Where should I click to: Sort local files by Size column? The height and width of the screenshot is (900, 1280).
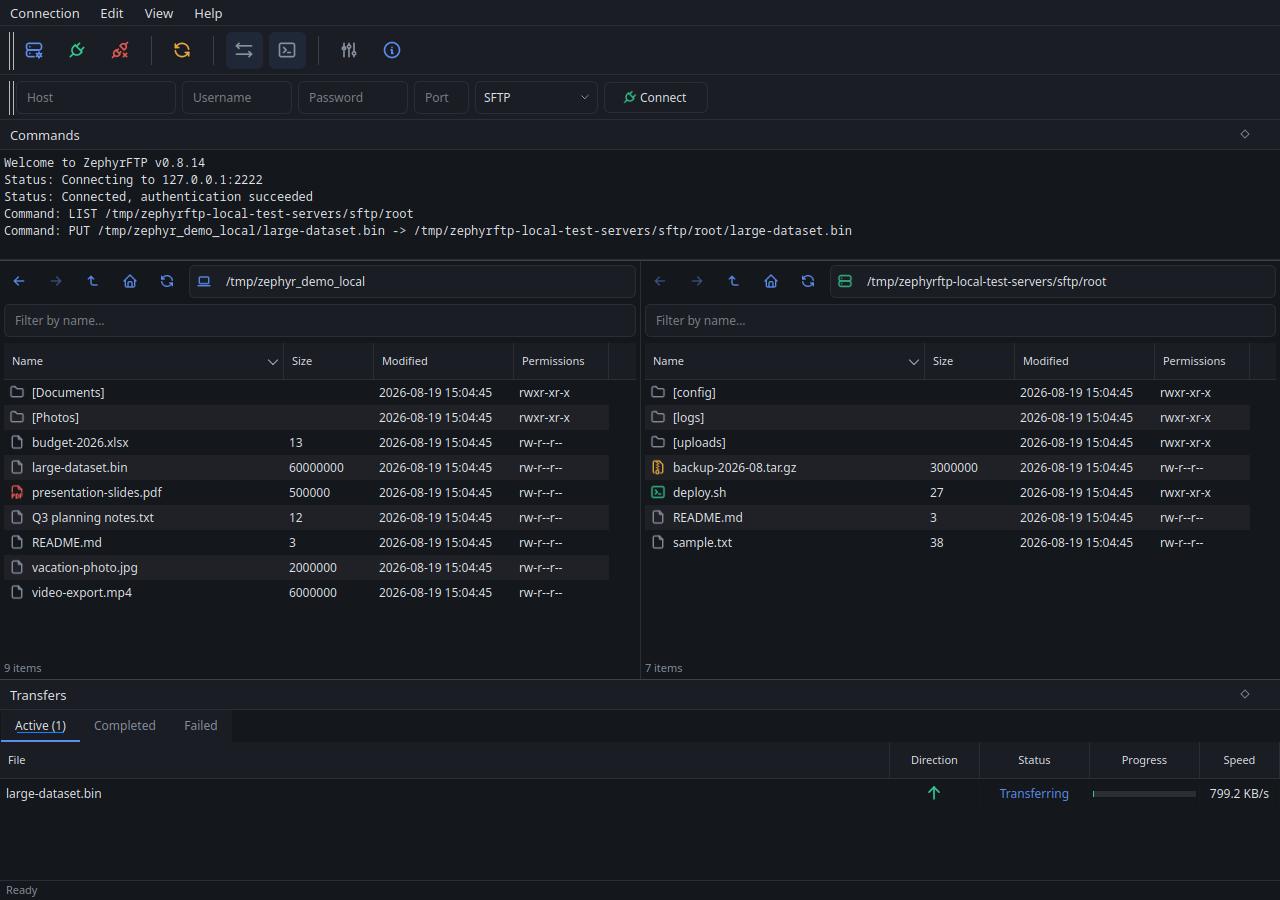pos(328,361)
